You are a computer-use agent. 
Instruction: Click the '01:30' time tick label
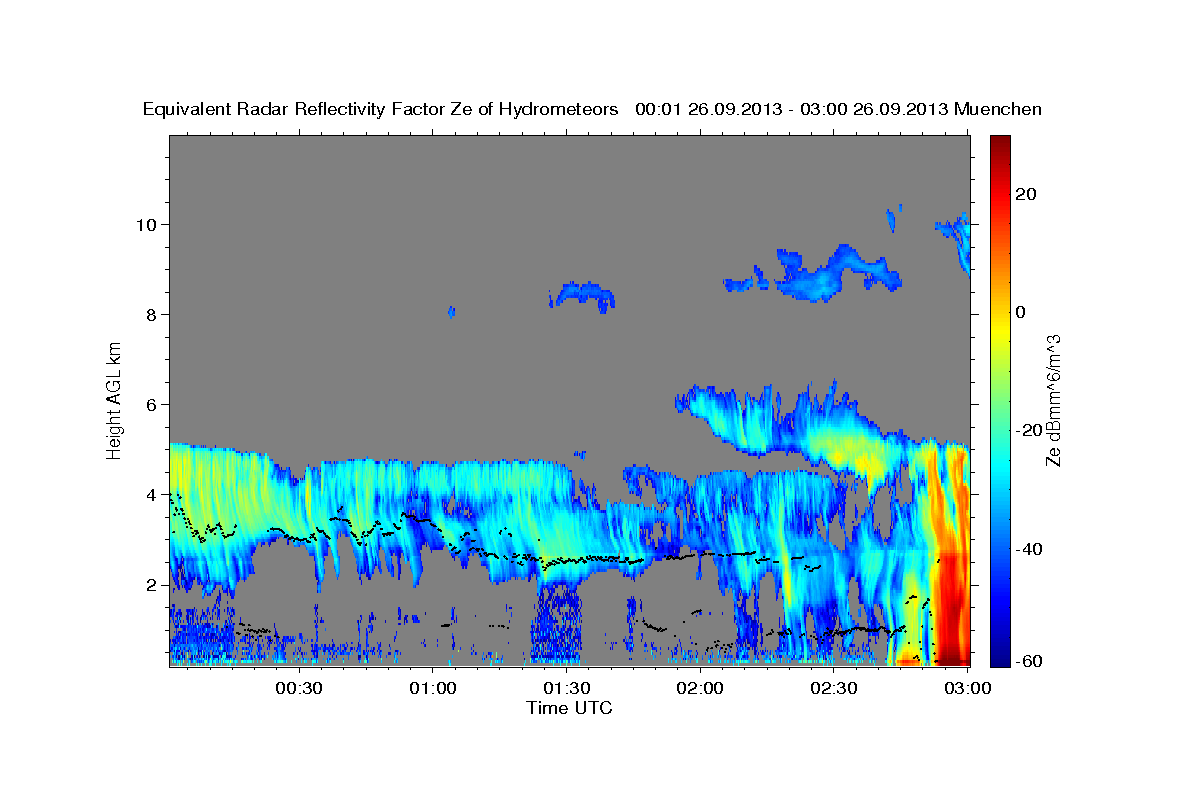click(566, 688)
